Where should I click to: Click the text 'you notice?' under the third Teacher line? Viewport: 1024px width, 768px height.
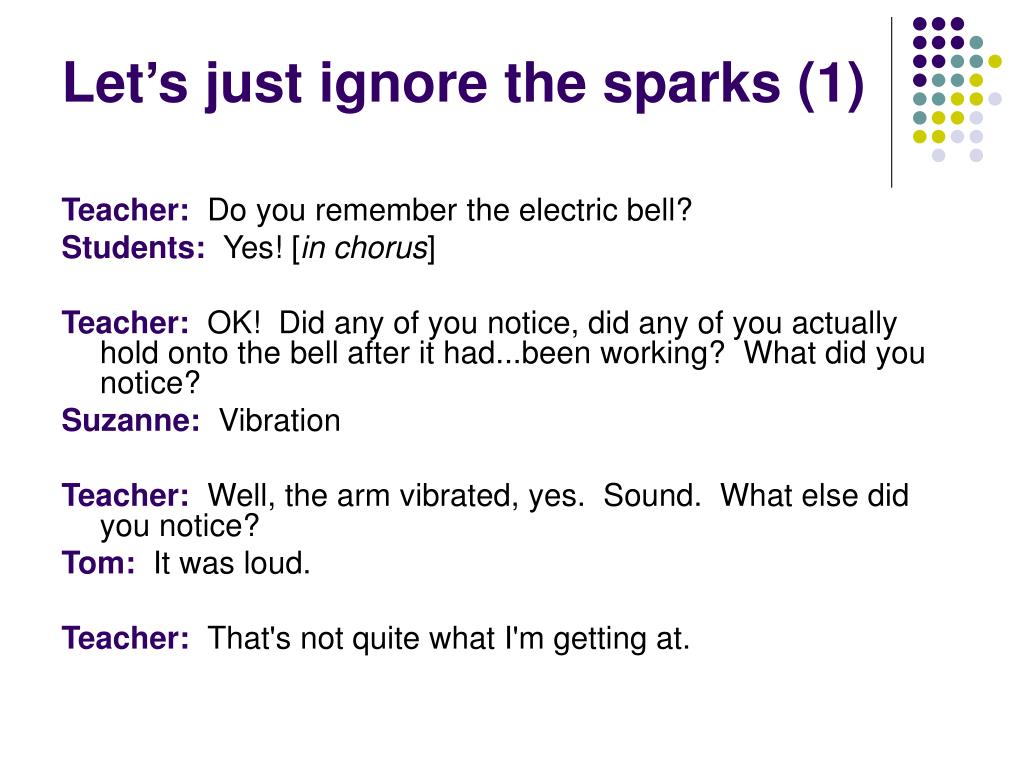[x=180, y=526]
